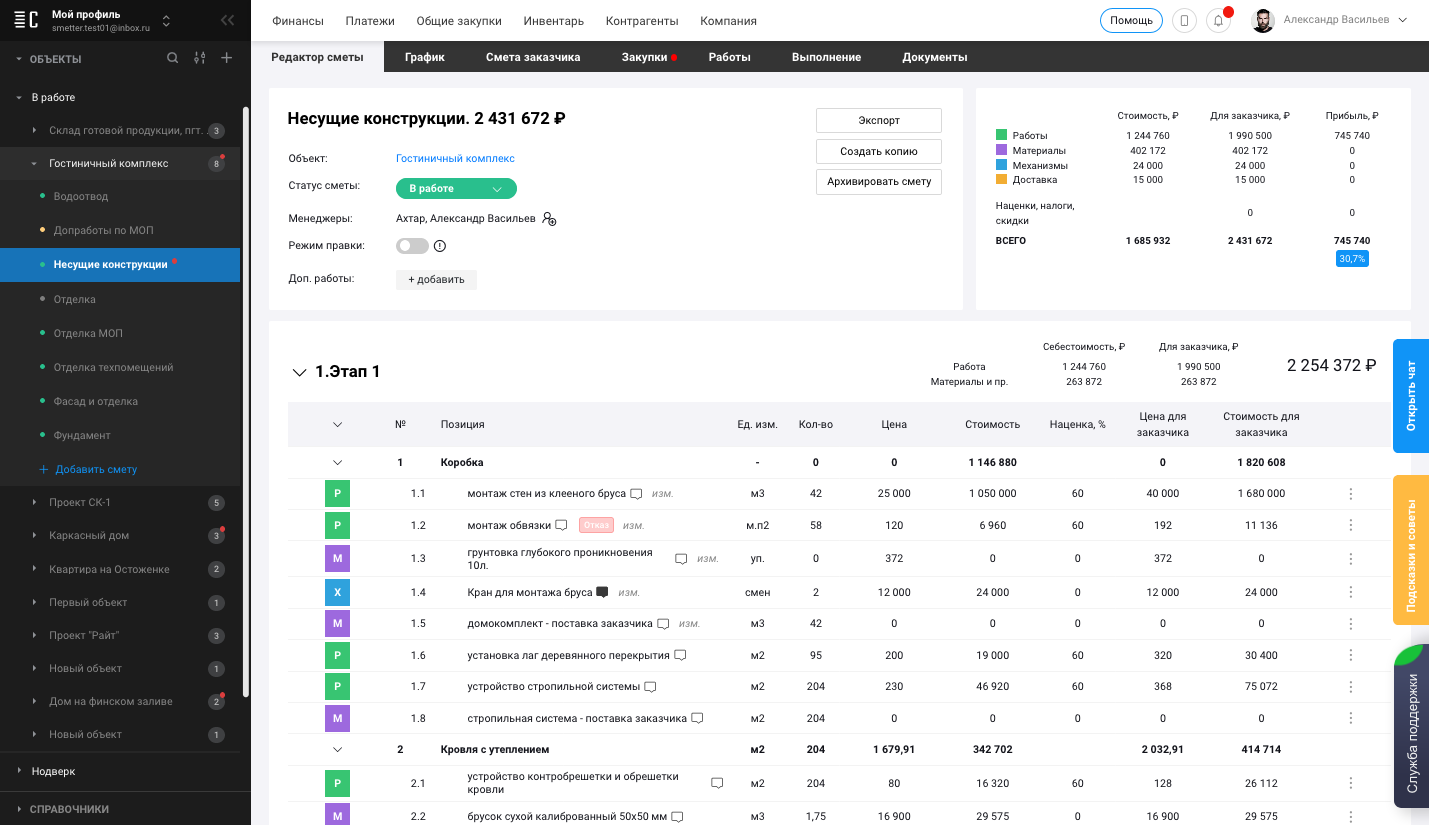Collapse the 1.Этап 1 section

tap(298, 372)
